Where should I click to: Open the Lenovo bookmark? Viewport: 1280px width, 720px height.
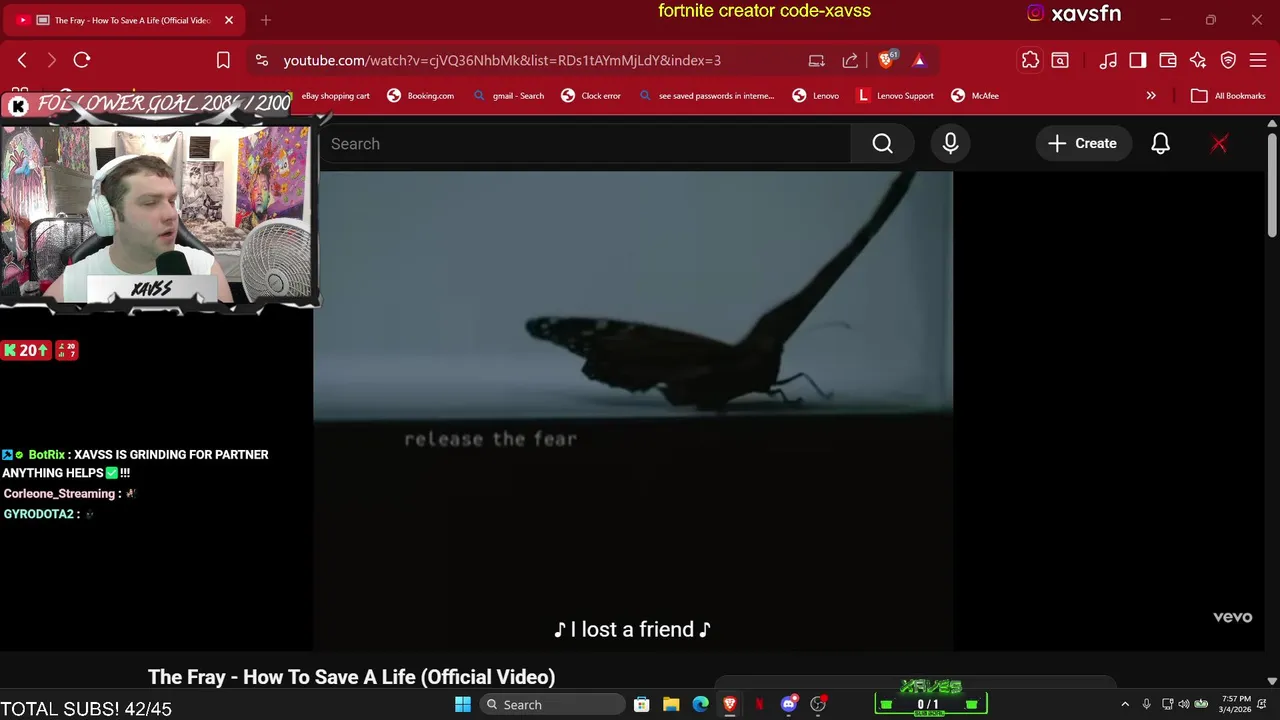click(816, 96)
